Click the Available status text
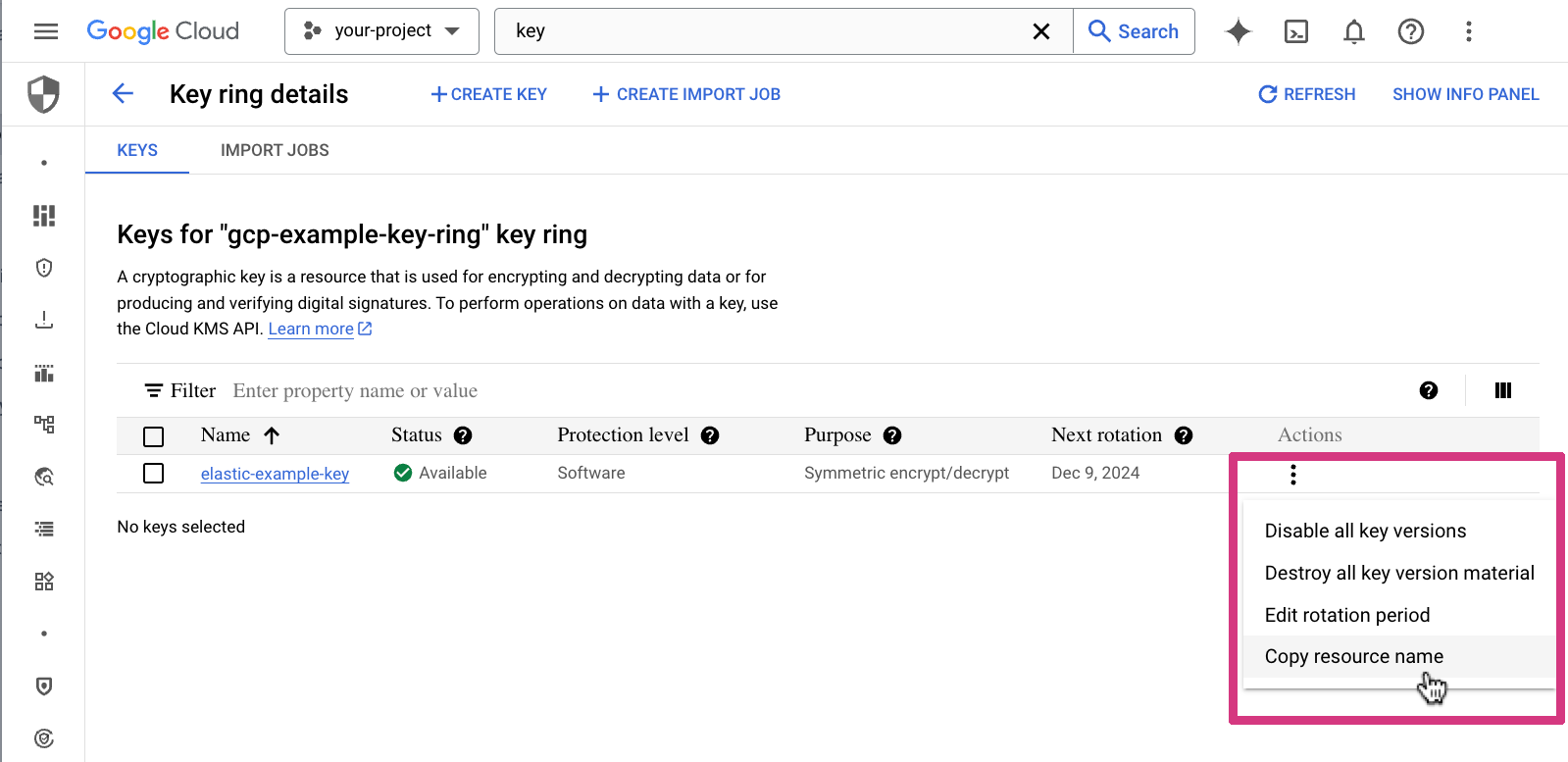Image resolution: width=1568 pixels, height=762 pixels. 453,473
